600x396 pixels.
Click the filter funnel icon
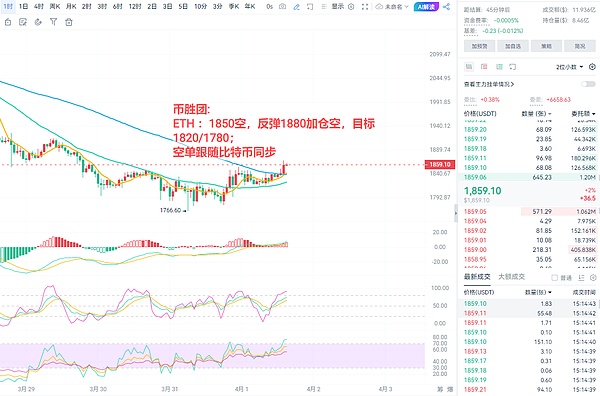point(54,22)
